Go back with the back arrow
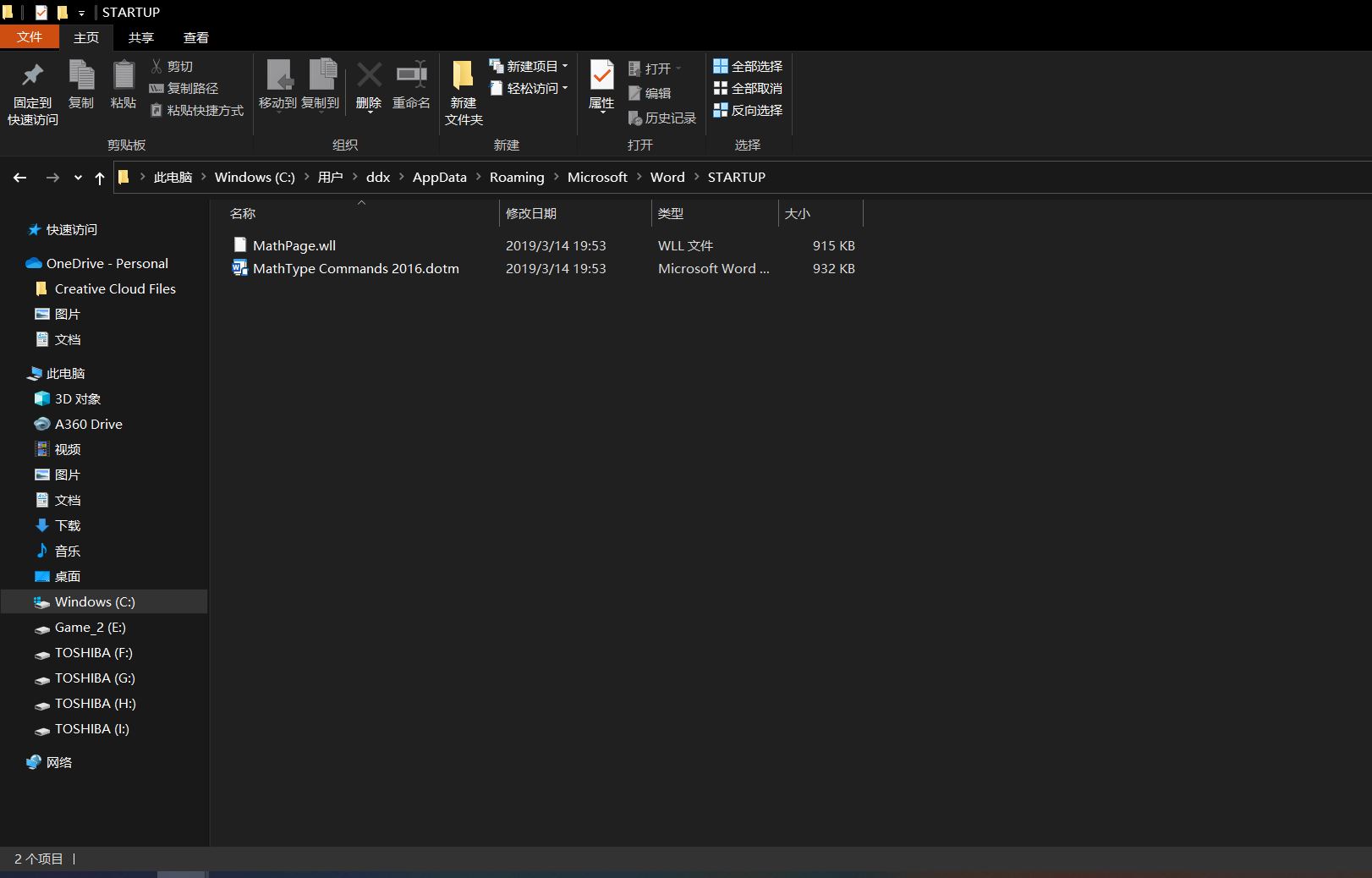Screen dimensions: 1372x878 click(20, 178)
